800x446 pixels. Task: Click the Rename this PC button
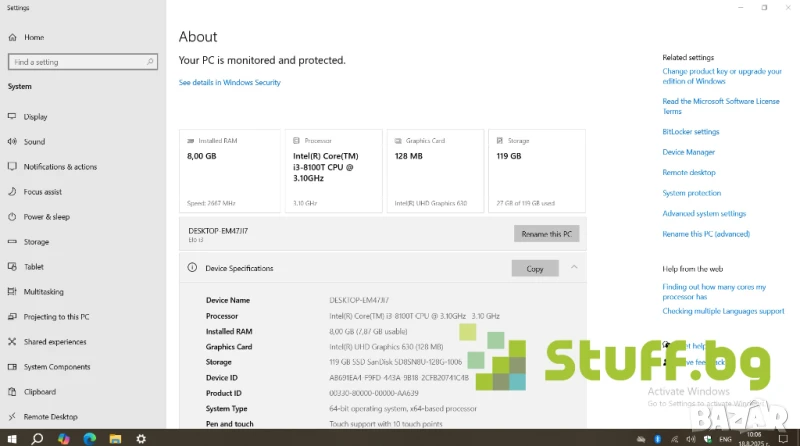pyautogui.click(x=546, y=234)
